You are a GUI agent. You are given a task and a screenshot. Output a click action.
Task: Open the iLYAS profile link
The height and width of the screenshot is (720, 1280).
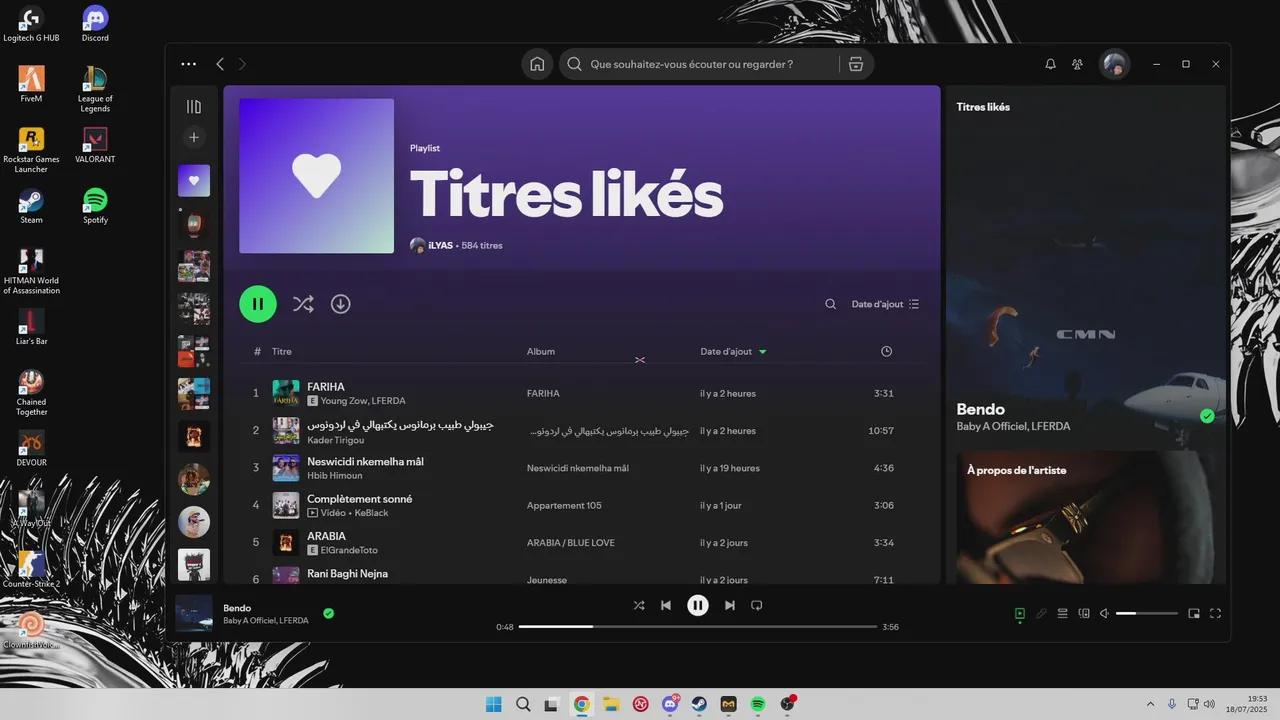441,245
